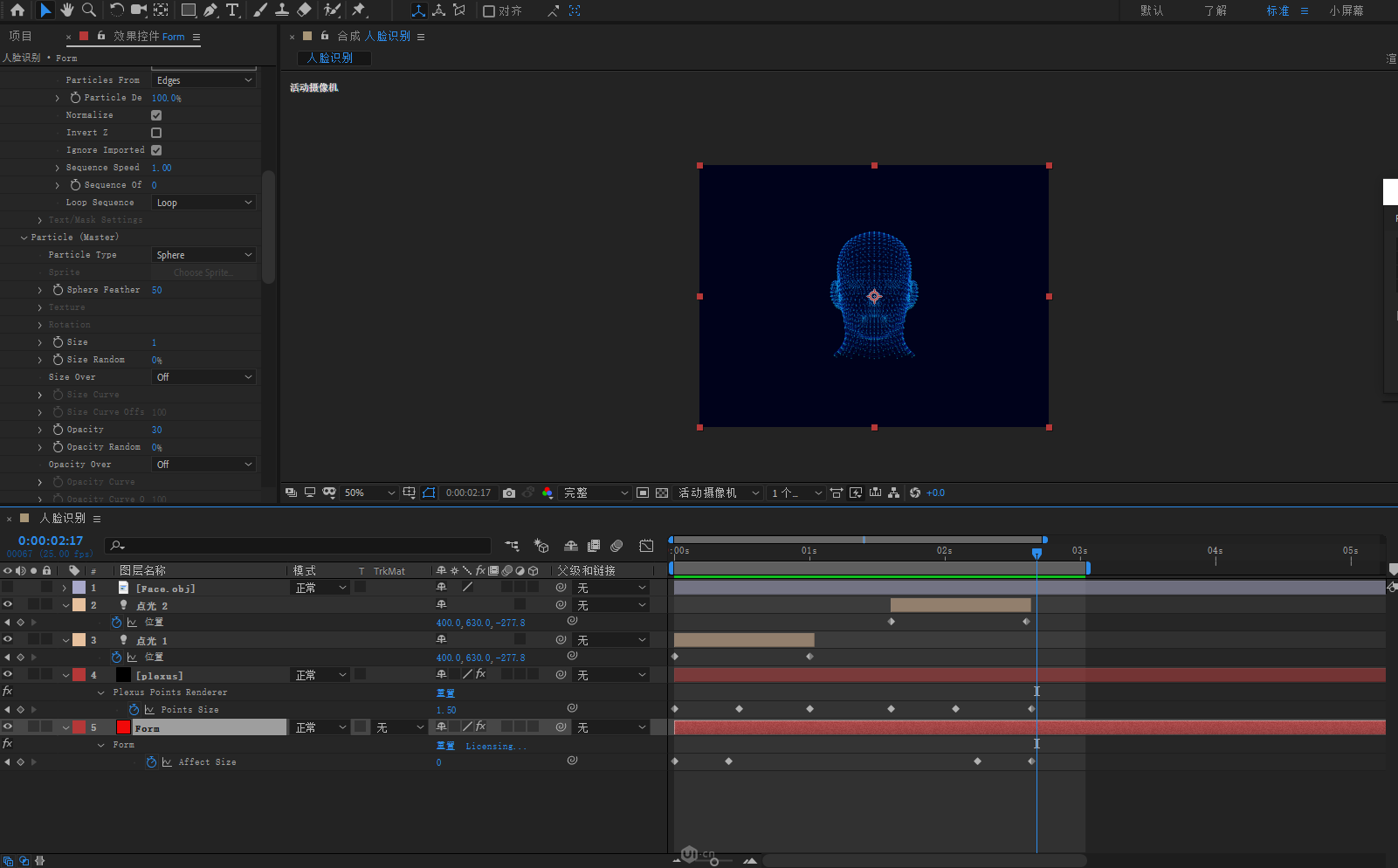Toggle mask and shape path visibility
The width and height of the screenshot is (1398, 868).
429,493
